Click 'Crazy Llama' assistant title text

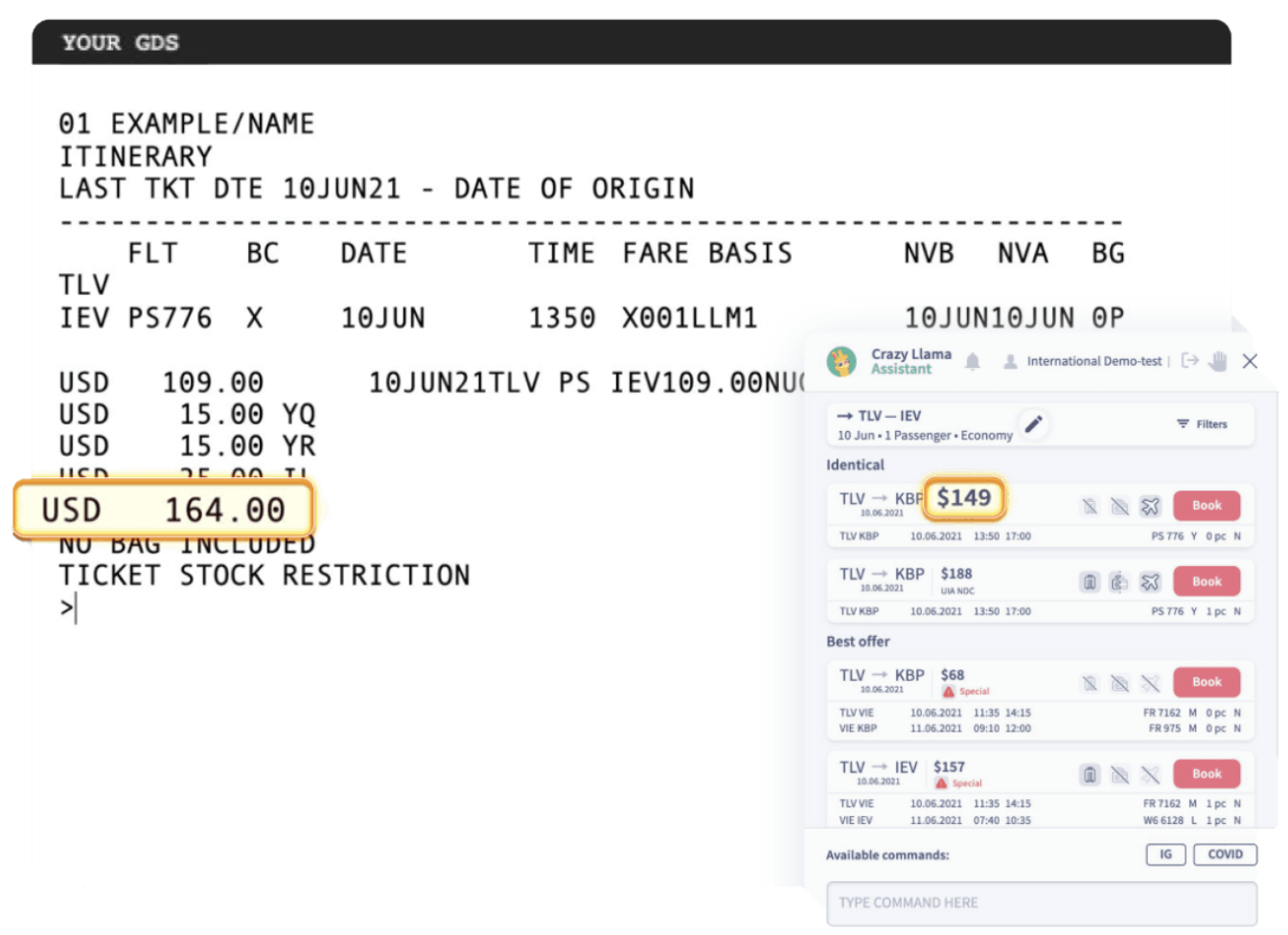(911, 353)
